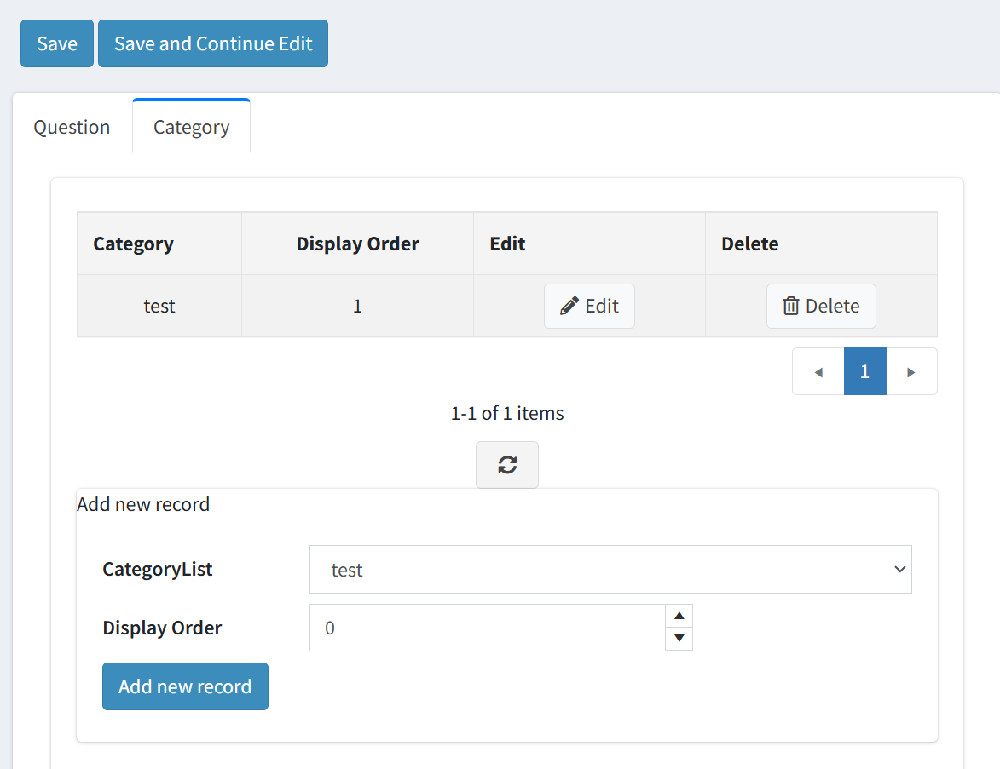Click the down arrow on Display Order spinner
Screen dimensions: 1000x769
[679, 639]
